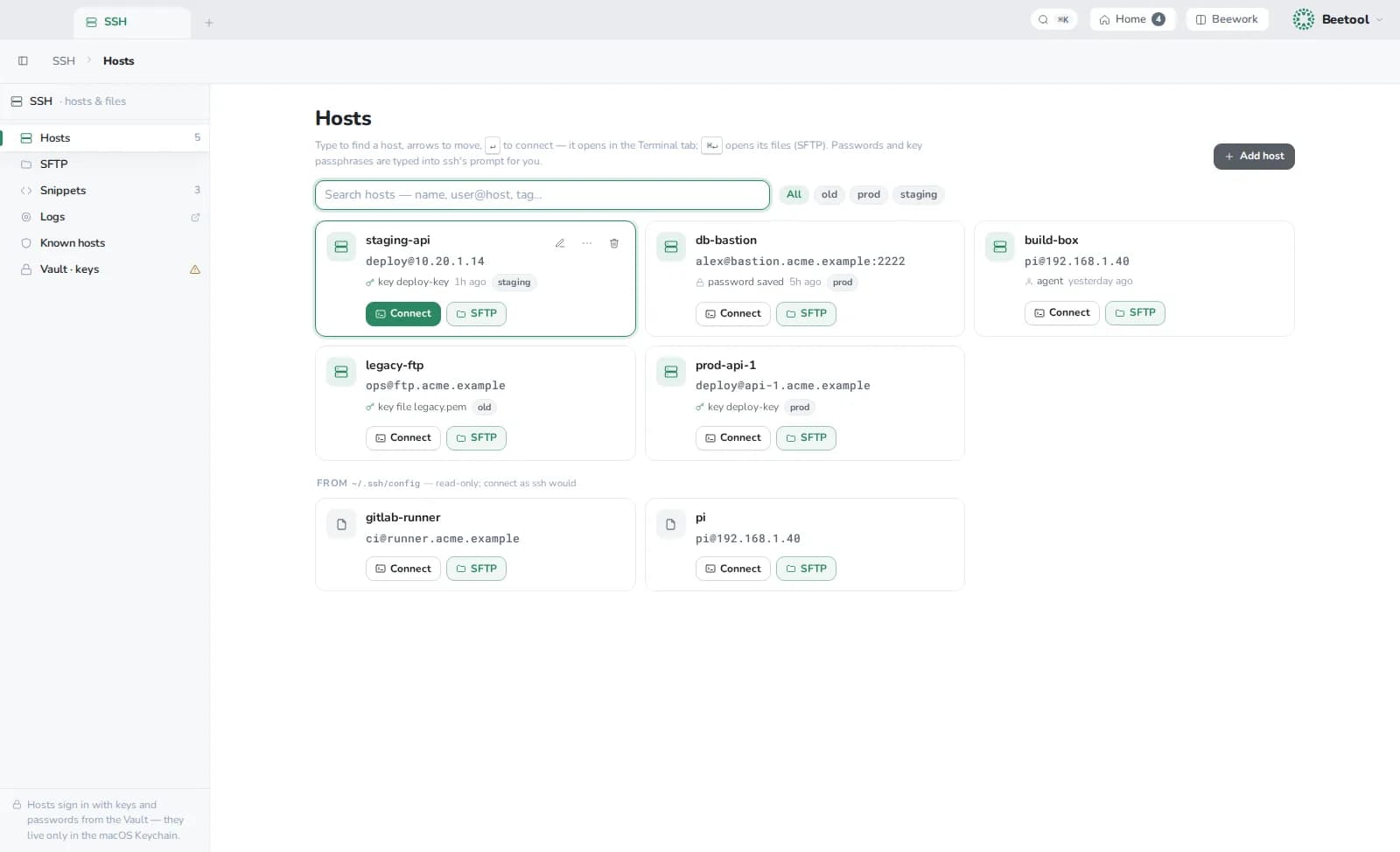Edit the staging-api host with pencil icon
This screenshot has height=852, width=1400.
(x=560, y=243)
